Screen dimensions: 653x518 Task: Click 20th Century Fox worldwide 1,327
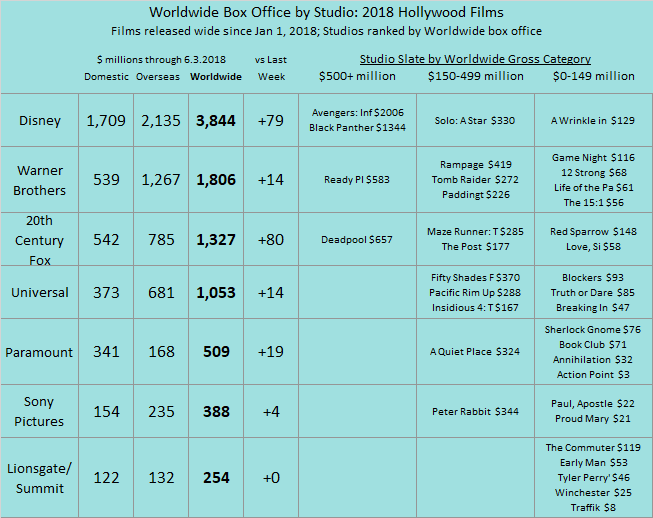pyautogui.click(x=216, y=240)
